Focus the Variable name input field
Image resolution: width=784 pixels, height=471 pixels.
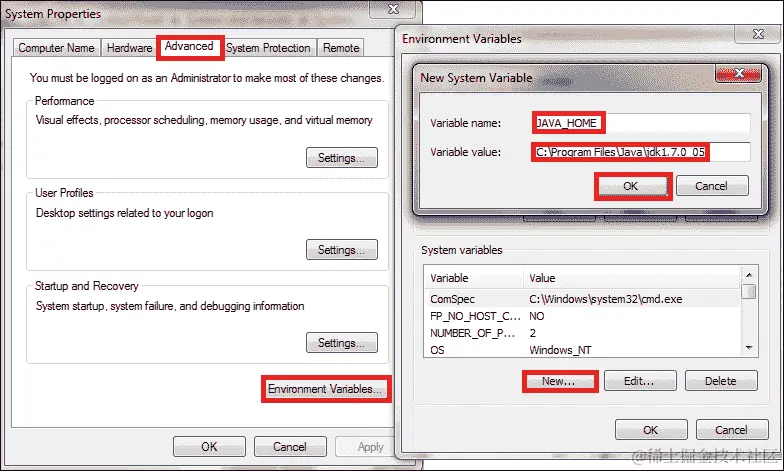(x=642, y=123)
